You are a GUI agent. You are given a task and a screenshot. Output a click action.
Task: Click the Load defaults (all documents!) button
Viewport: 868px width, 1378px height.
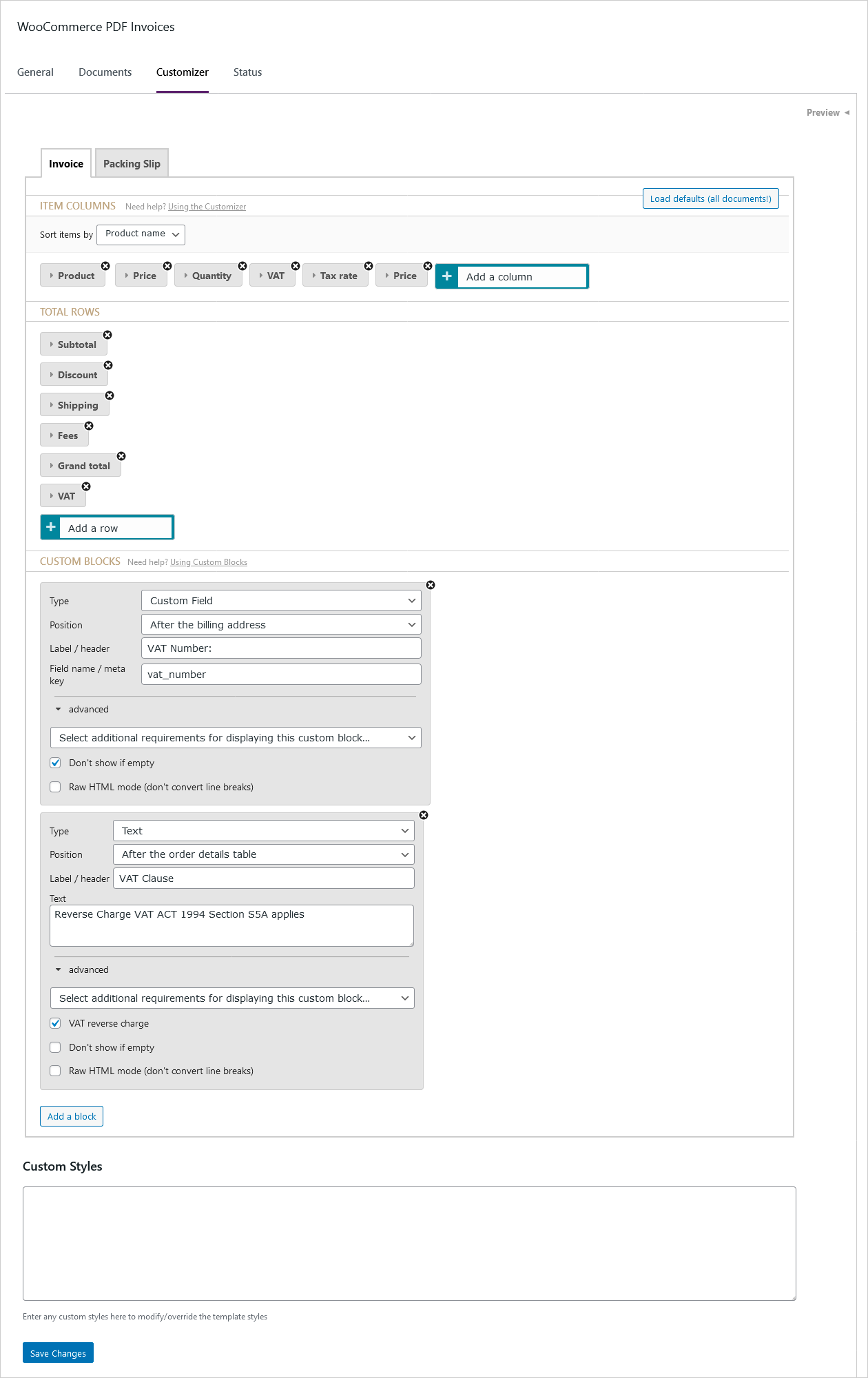click(710, 199)
